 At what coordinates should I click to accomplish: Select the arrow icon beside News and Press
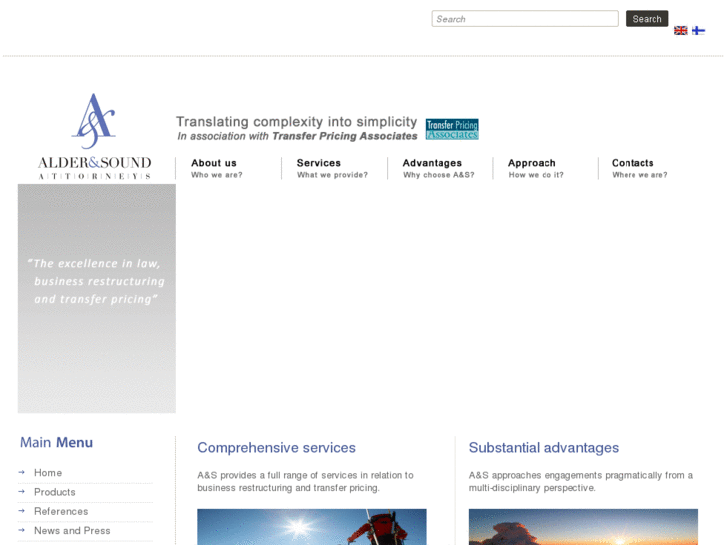pyautogui.click(x=21, y=530)
